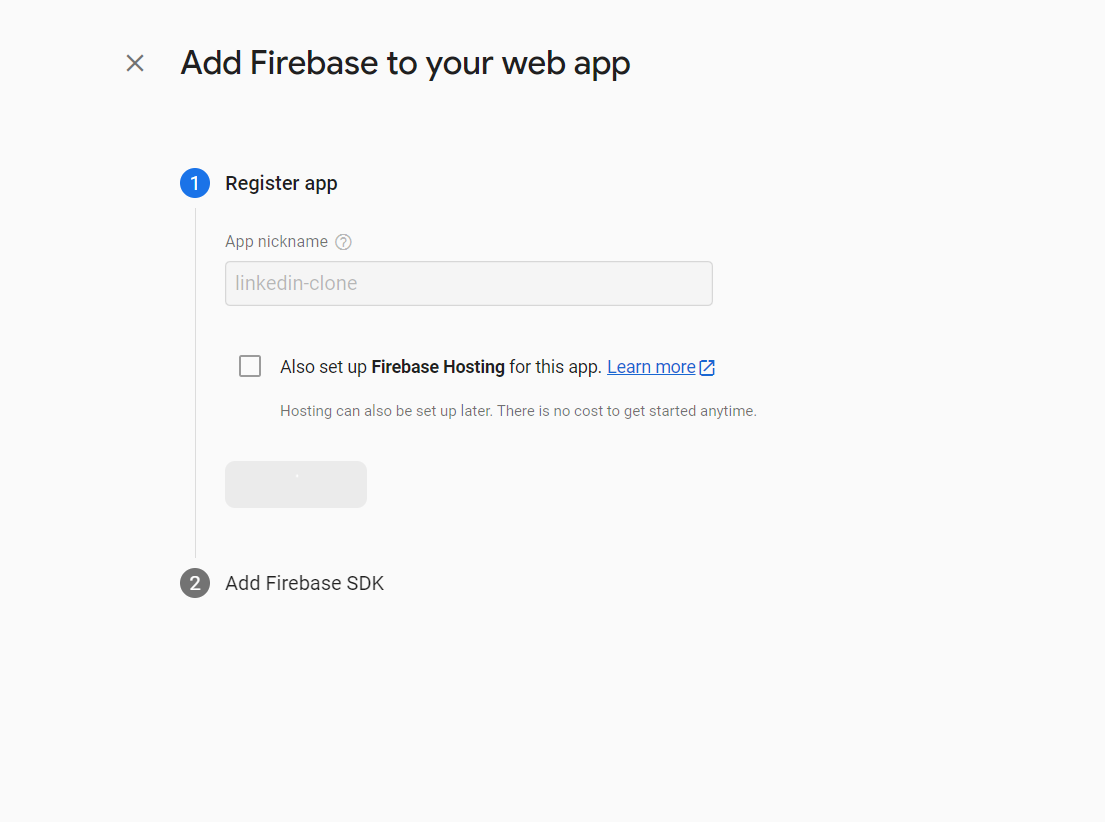Select the blue step 1 circle

[x=195, y=183]
